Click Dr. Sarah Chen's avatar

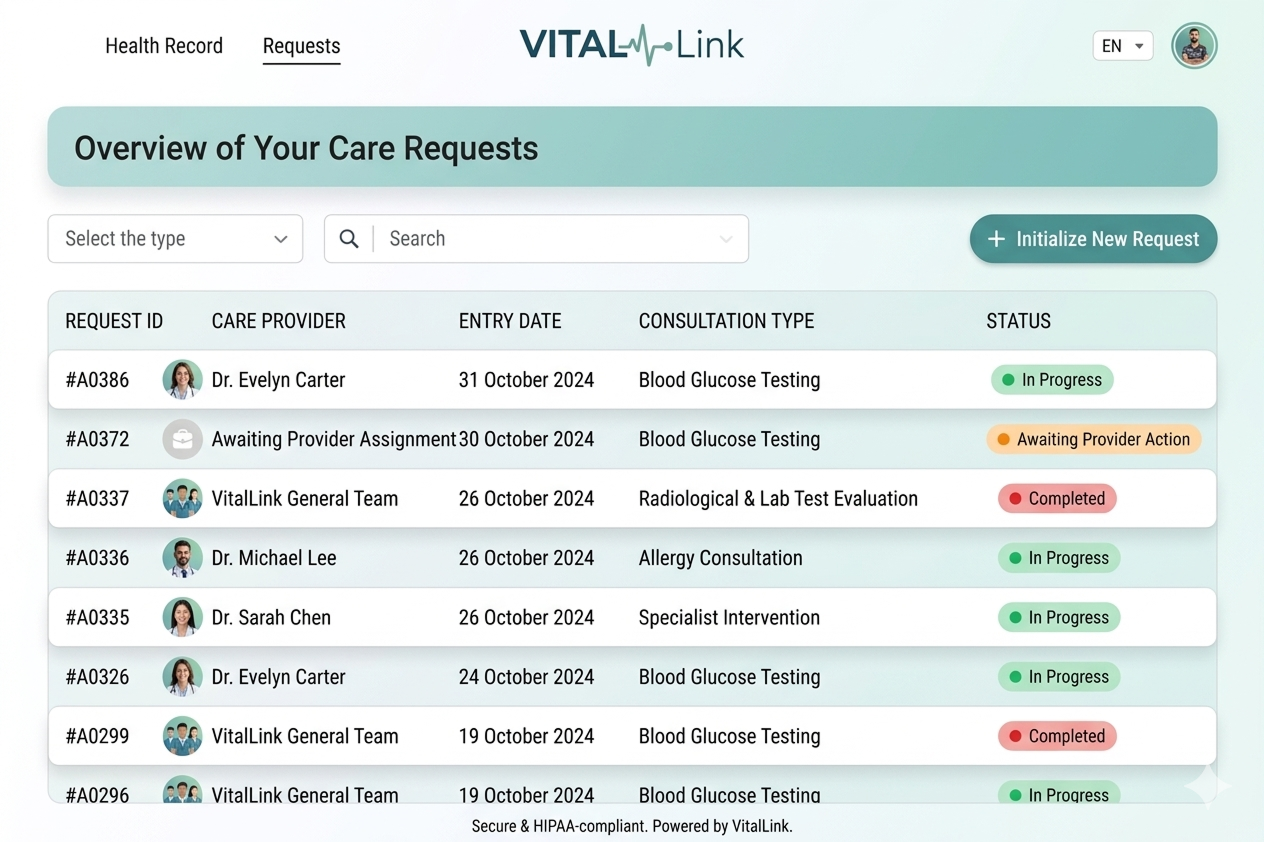182,617
